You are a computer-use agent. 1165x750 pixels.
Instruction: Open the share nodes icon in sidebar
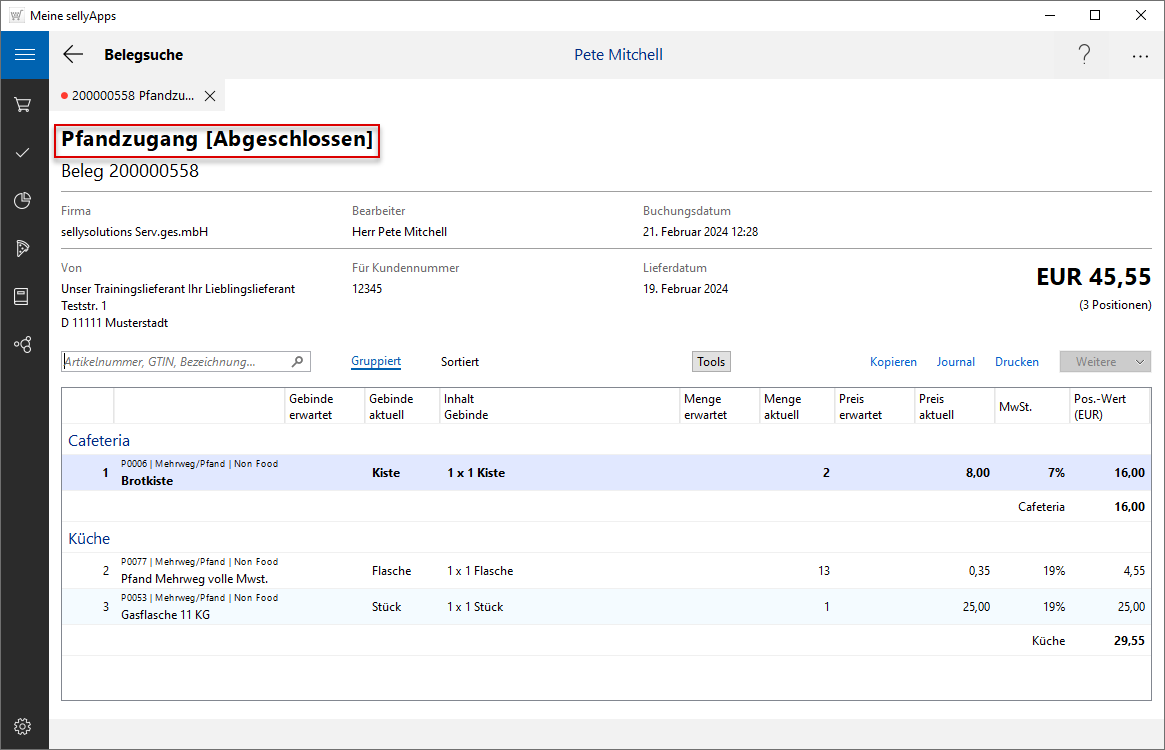point(24,344)
